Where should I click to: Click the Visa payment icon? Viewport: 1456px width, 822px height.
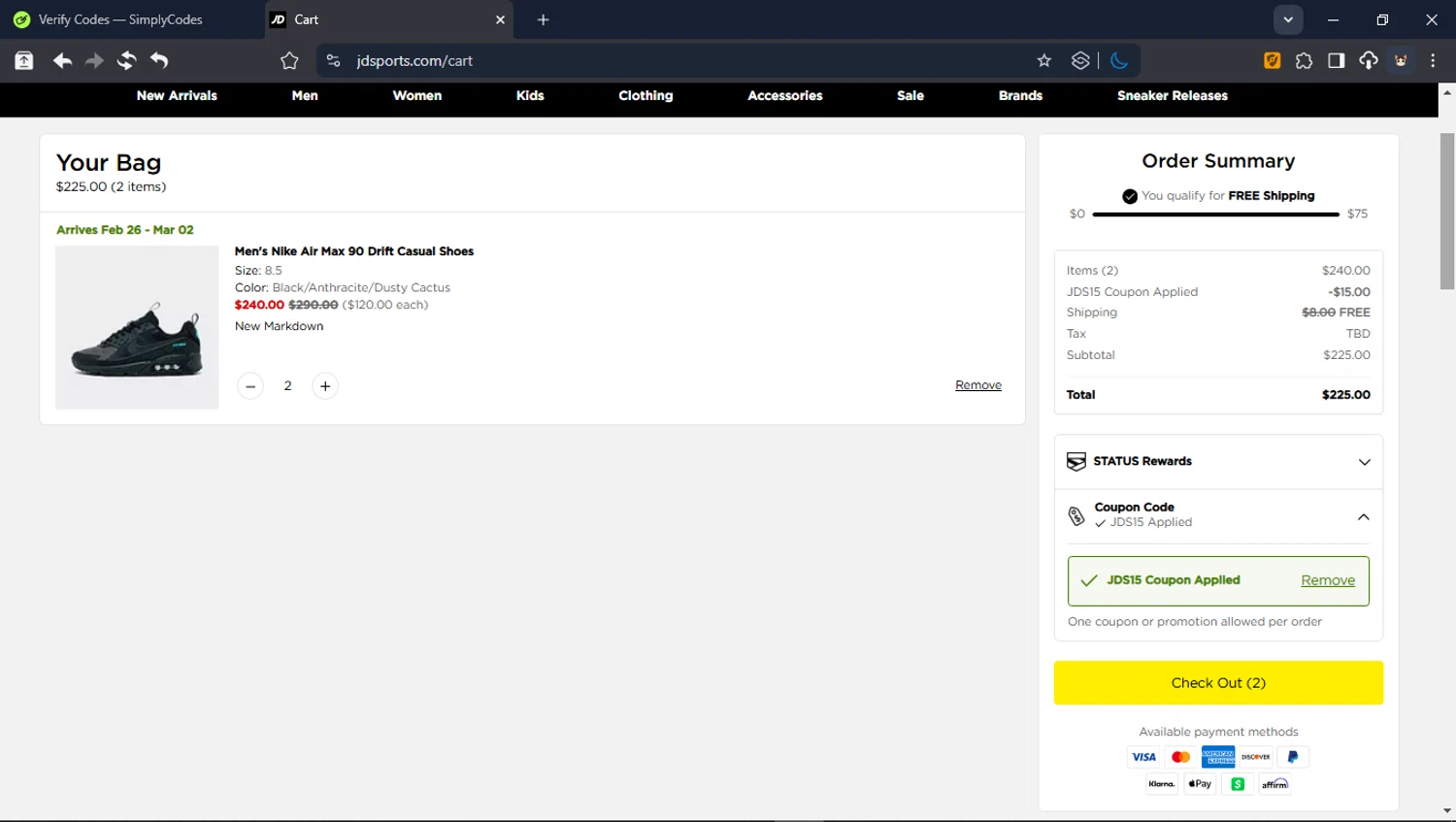click(x=1143, y=757)
